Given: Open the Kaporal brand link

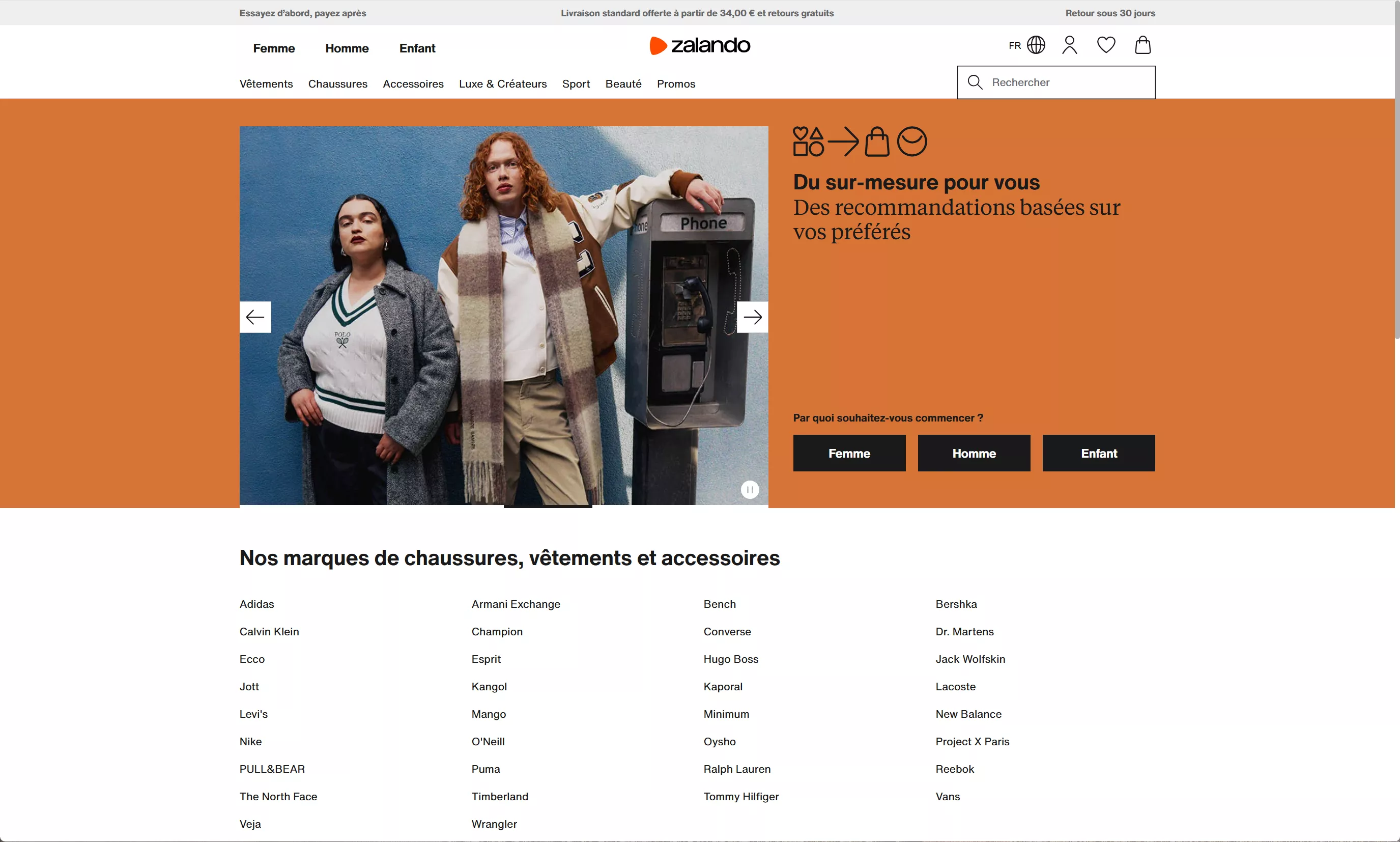Looking at the screenshot, I should point(723,687).
